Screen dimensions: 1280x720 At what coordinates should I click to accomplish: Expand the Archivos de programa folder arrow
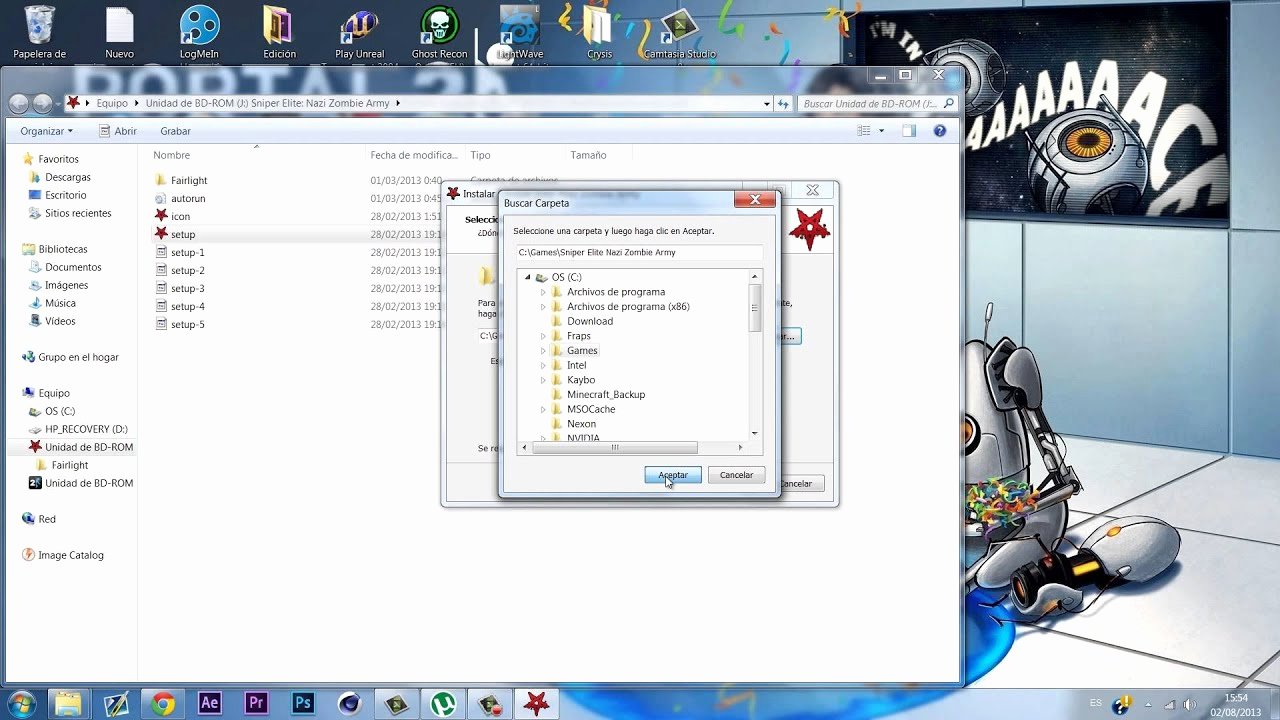coord(543,292)
